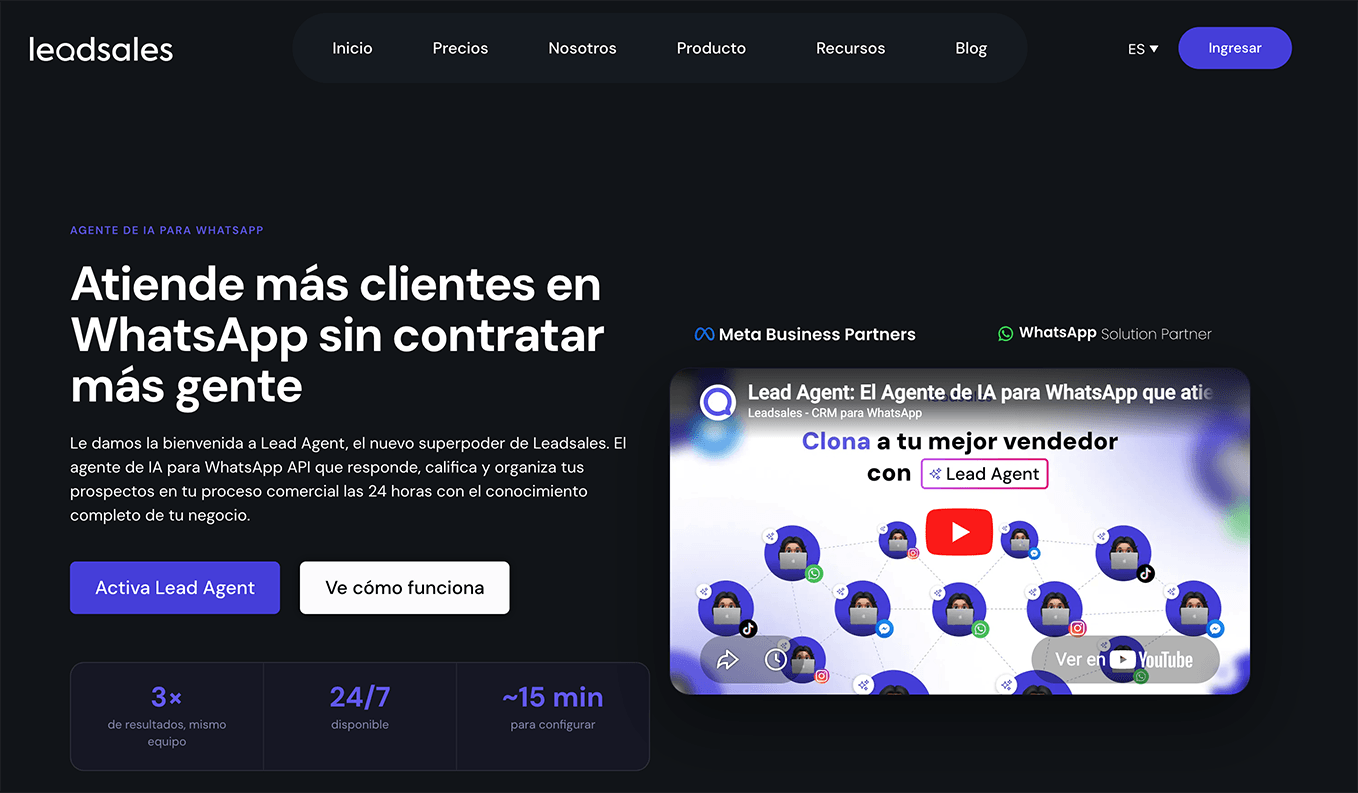The height and width of the screenshot is (793, 1358).
Task: Click the Activa Lead Agent button
Action: (x=175, y=588)
